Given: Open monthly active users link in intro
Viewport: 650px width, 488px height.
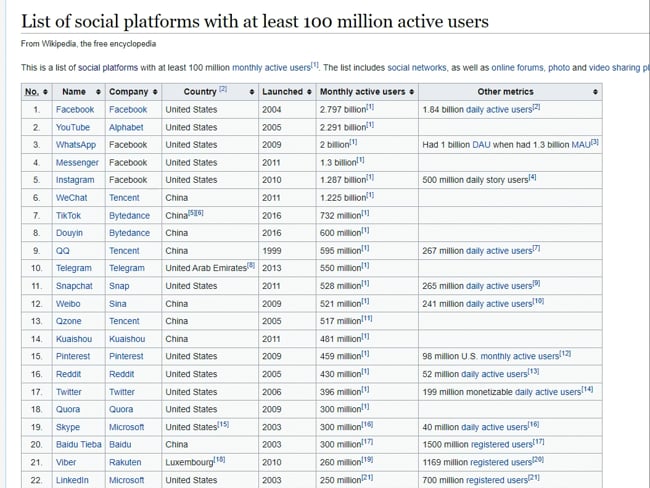Looking at the screenshot, I should [271, 68].
